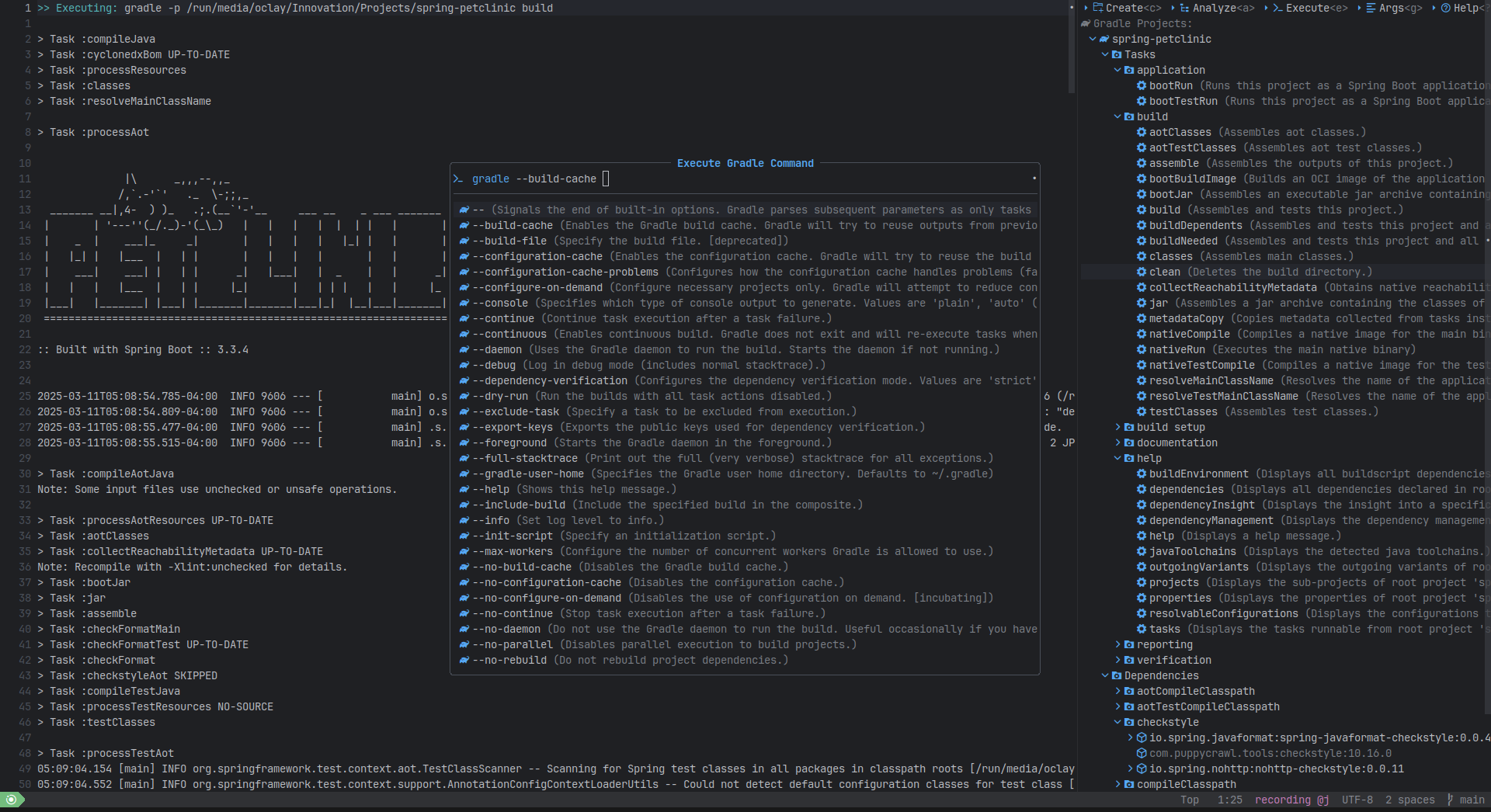Image resolution: width=1491 pixels, height=812 pixels.
Task: Click the gradle elephant icon beside --dry-run
Action: point(464,396)
